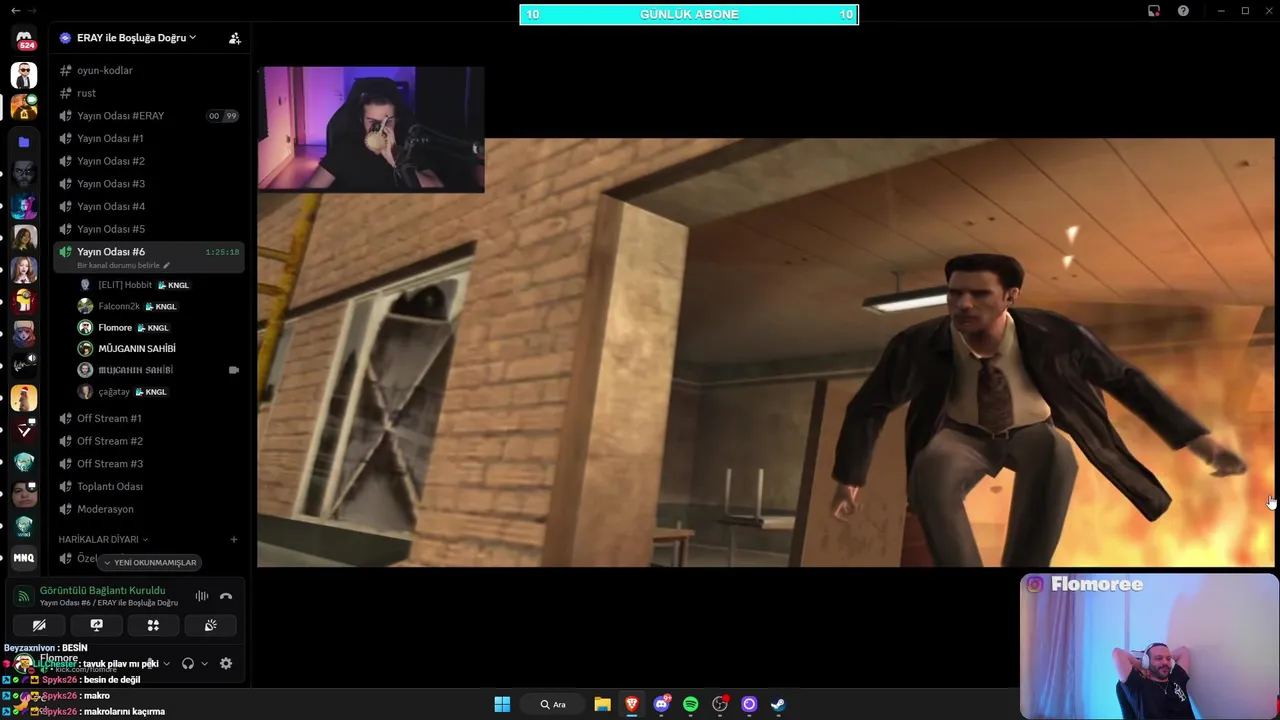
Task: Disconnect from voice with the hang-up icon
Action: (x=226, y=596)
